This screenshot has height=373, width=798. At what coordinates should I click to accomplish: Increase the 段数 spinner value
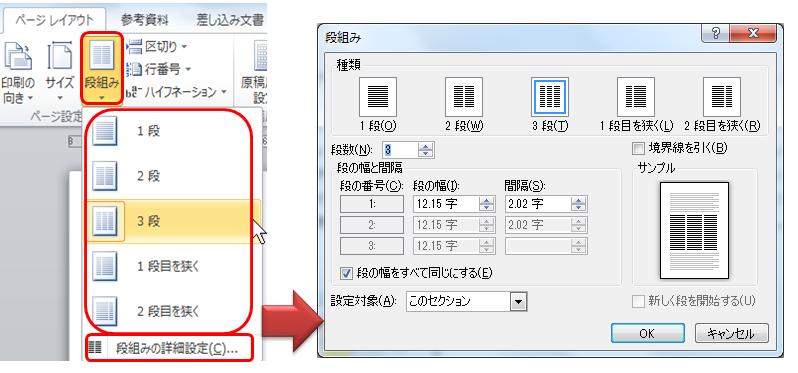(426, 146)
